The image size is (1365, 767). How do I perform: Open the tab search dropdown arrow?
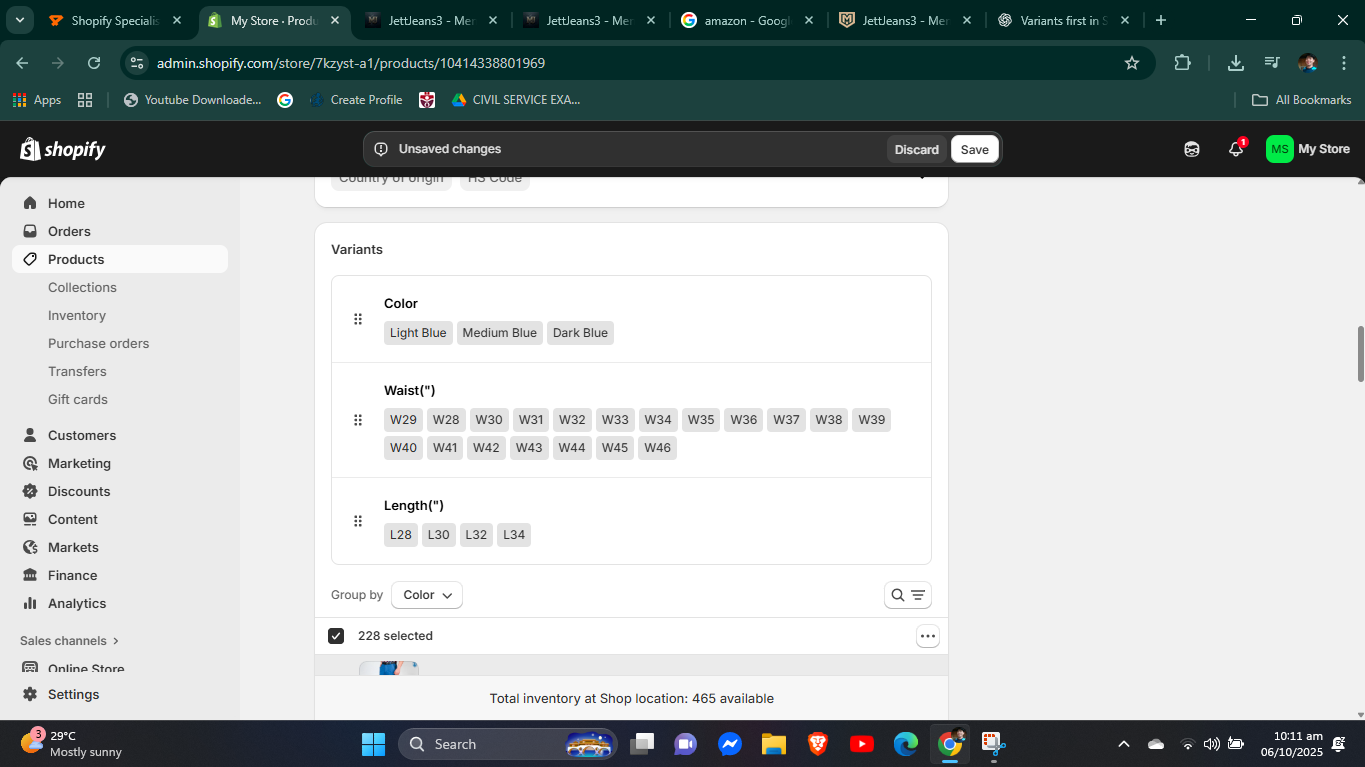pos(19,20)
